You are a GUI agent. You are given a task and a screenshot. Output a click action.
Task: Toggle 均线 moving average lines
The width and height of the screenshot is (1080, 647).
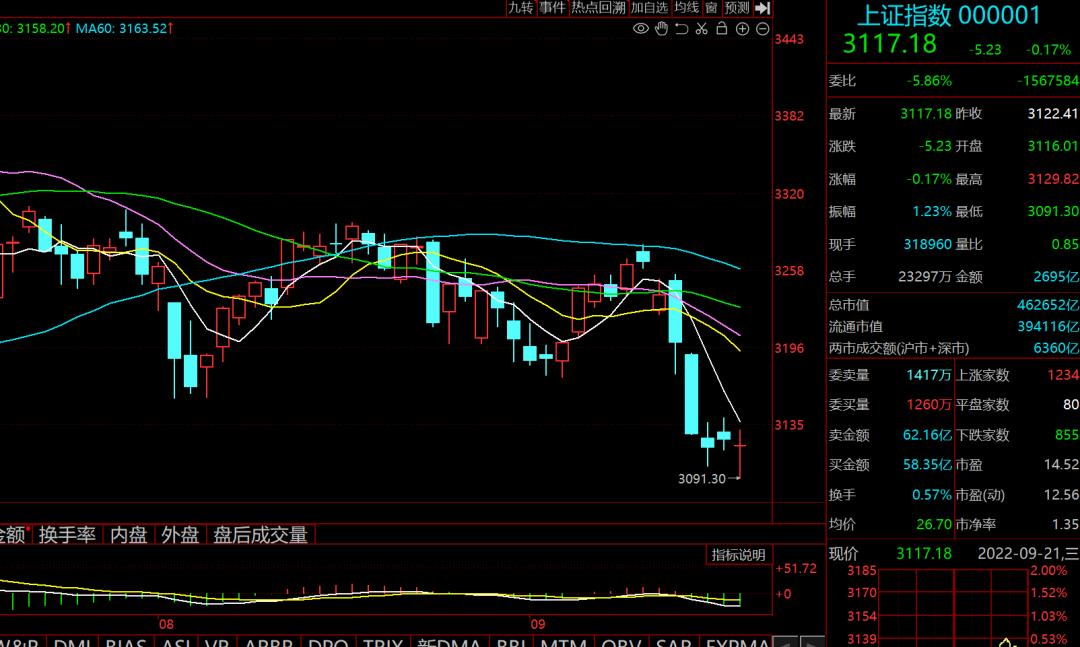point(686,8)
